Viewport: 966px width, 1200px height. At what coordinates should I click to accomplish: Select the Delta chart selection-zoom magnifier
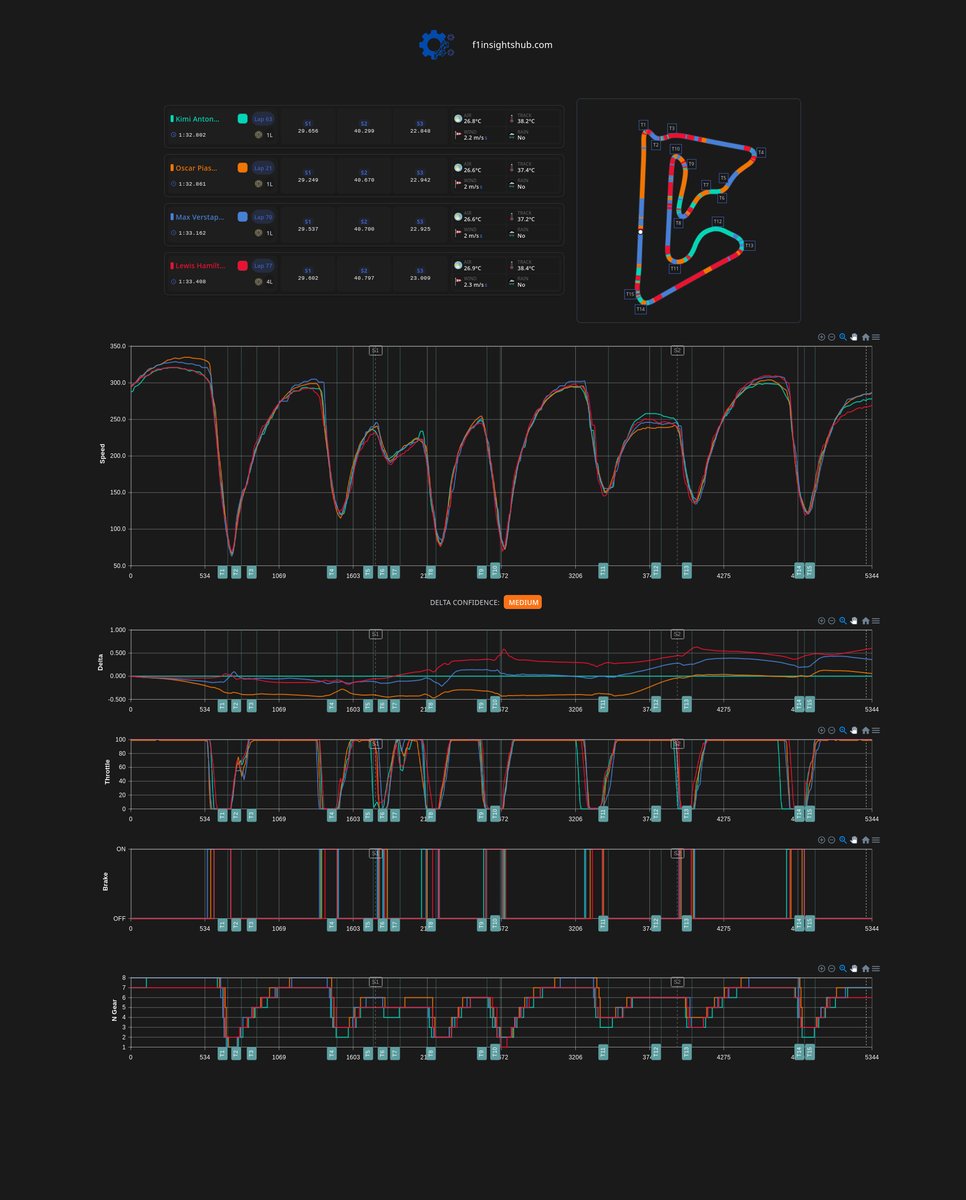pyautogui.click(x=843, y=620)
